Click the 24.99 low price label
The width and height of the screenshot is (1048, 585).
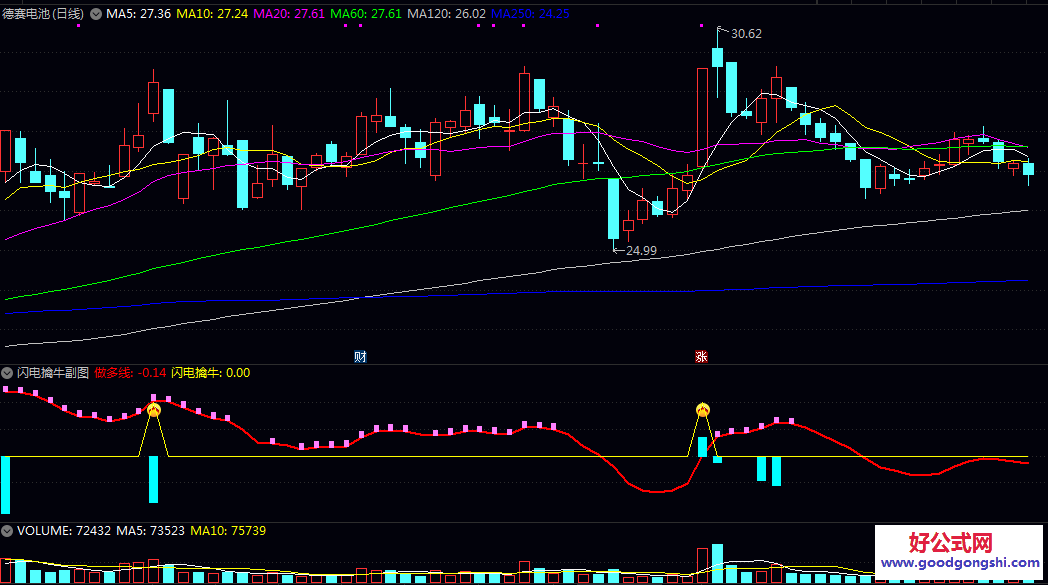[641, 251]
